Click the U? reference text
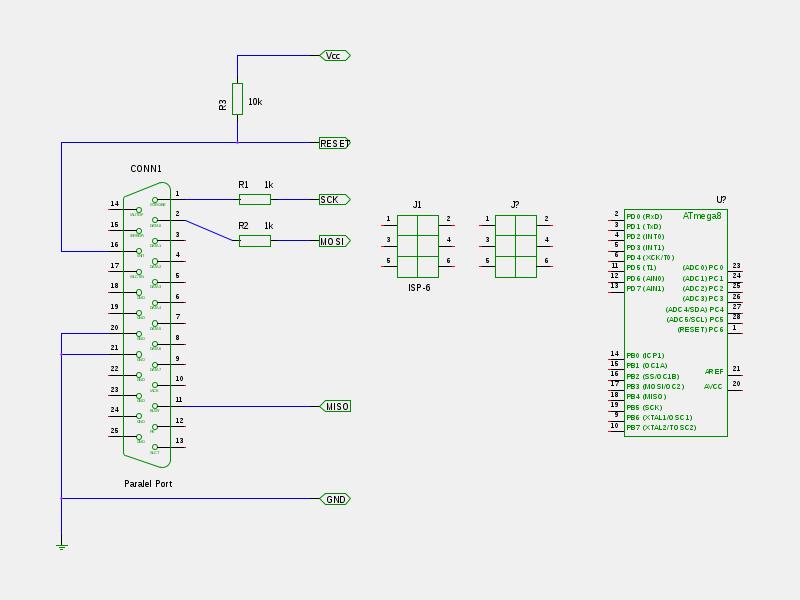 point(721,199)
